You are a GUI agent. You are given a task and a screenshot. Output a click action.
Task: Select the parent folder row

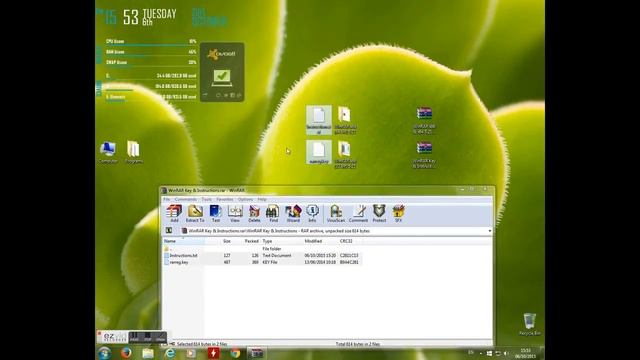262,249
